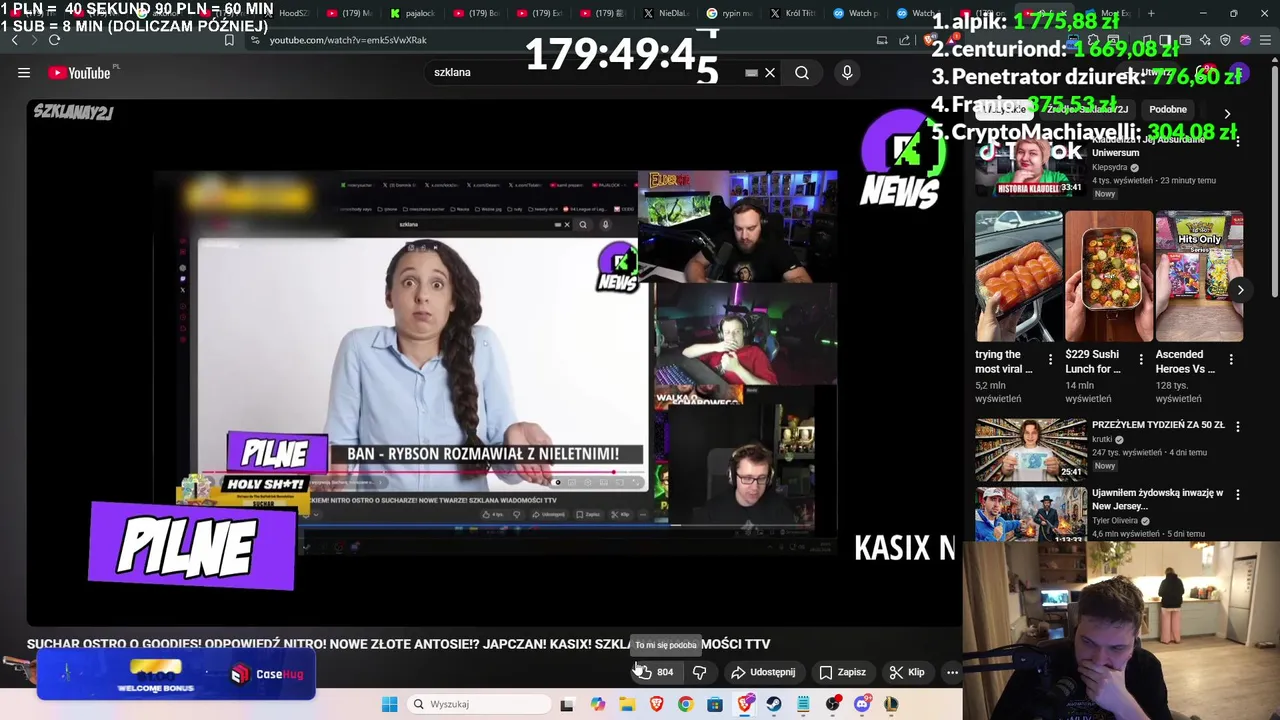Open options for 'Ascended Heroes Vs' Short

(x=1231, y=360)
